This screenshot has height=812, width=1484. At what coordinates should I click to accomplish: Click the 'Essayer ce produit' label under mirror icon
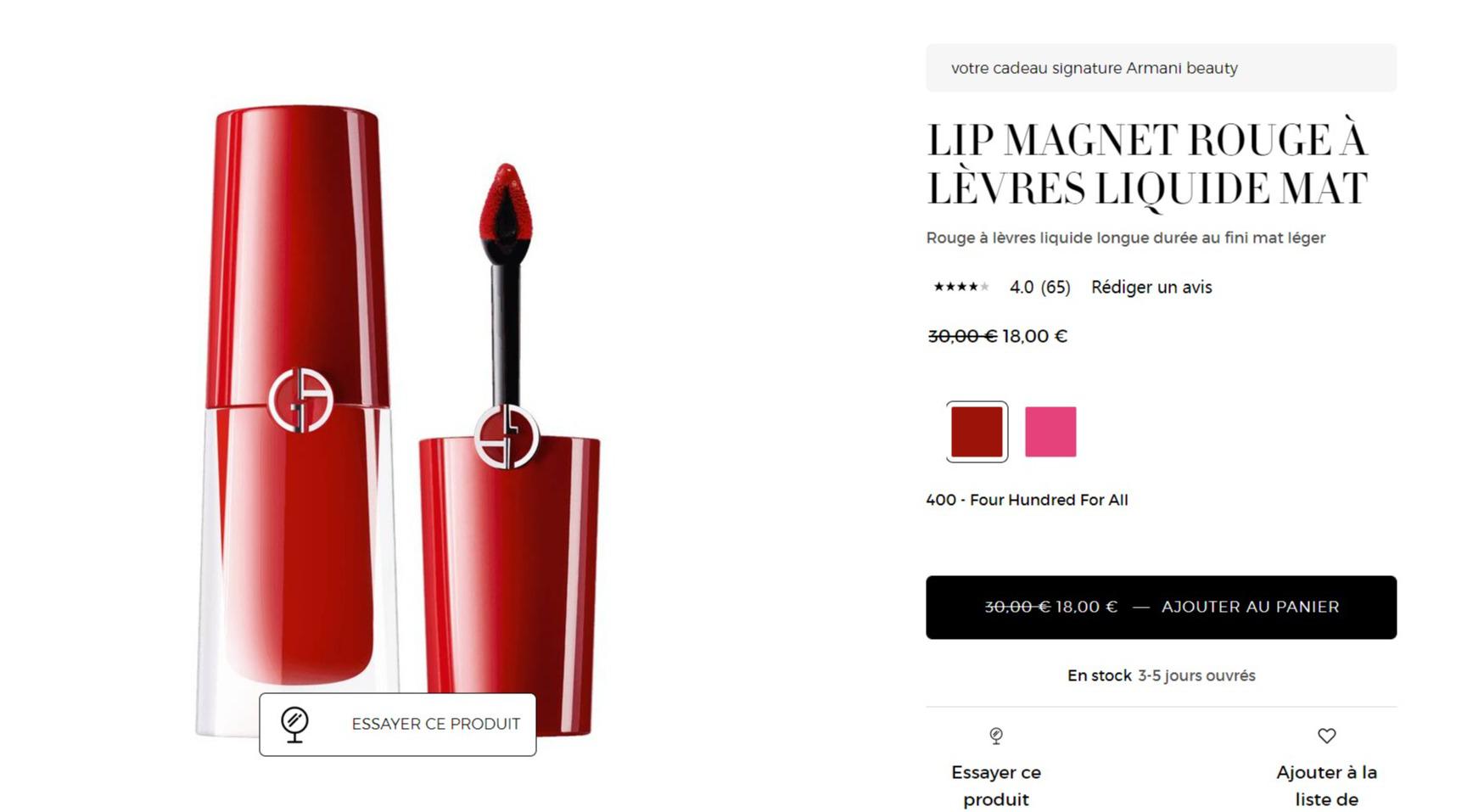pyautogui.click(x=996, y=786)
